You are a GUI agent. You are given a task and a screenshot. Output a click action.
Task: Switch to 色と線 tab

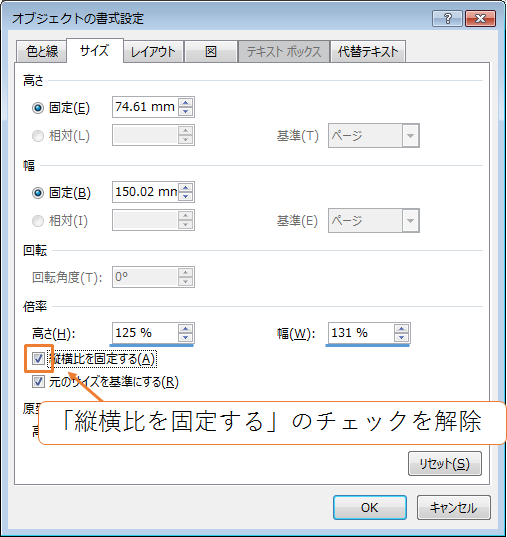coord(41,51)
